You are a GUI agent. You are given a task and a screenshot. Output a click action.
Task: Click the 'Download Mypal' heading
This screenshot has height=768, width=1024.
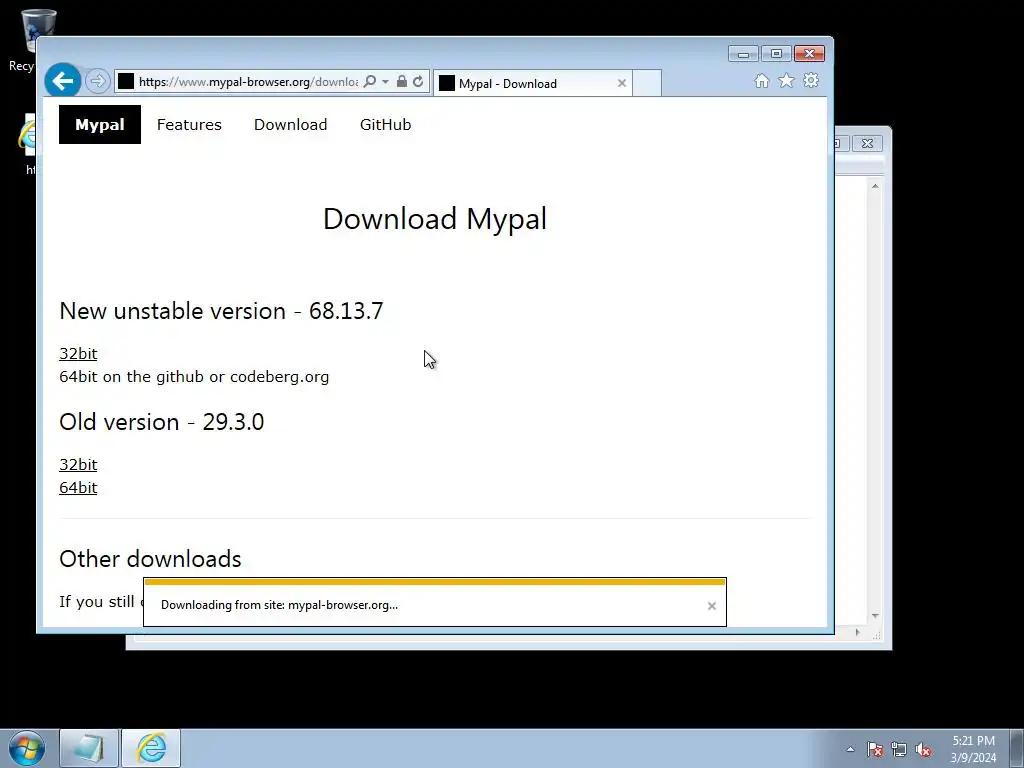tap(435, 218)
